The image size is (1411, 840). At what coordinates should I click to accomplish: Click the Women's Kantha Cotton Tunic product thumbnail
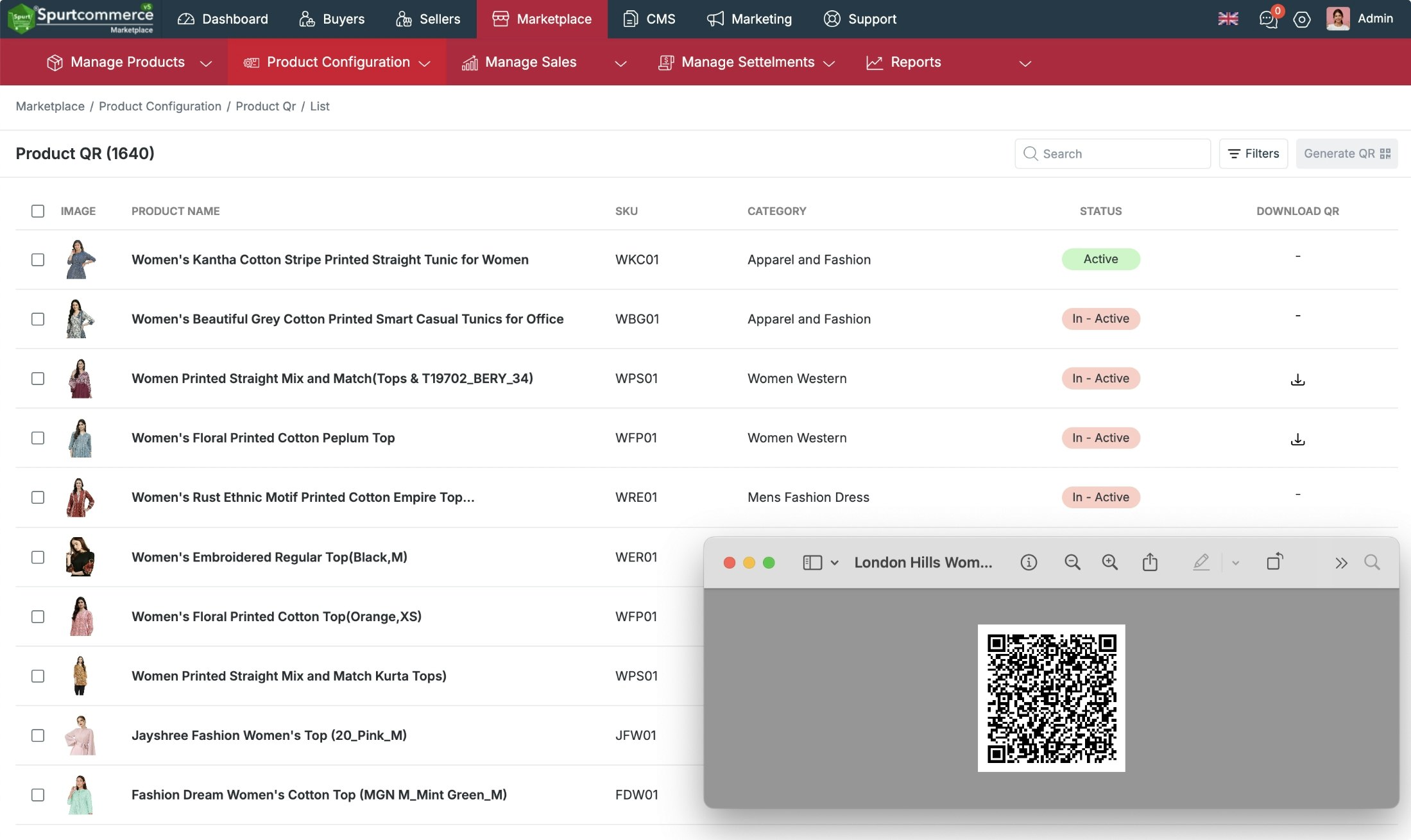click(80, 259)
